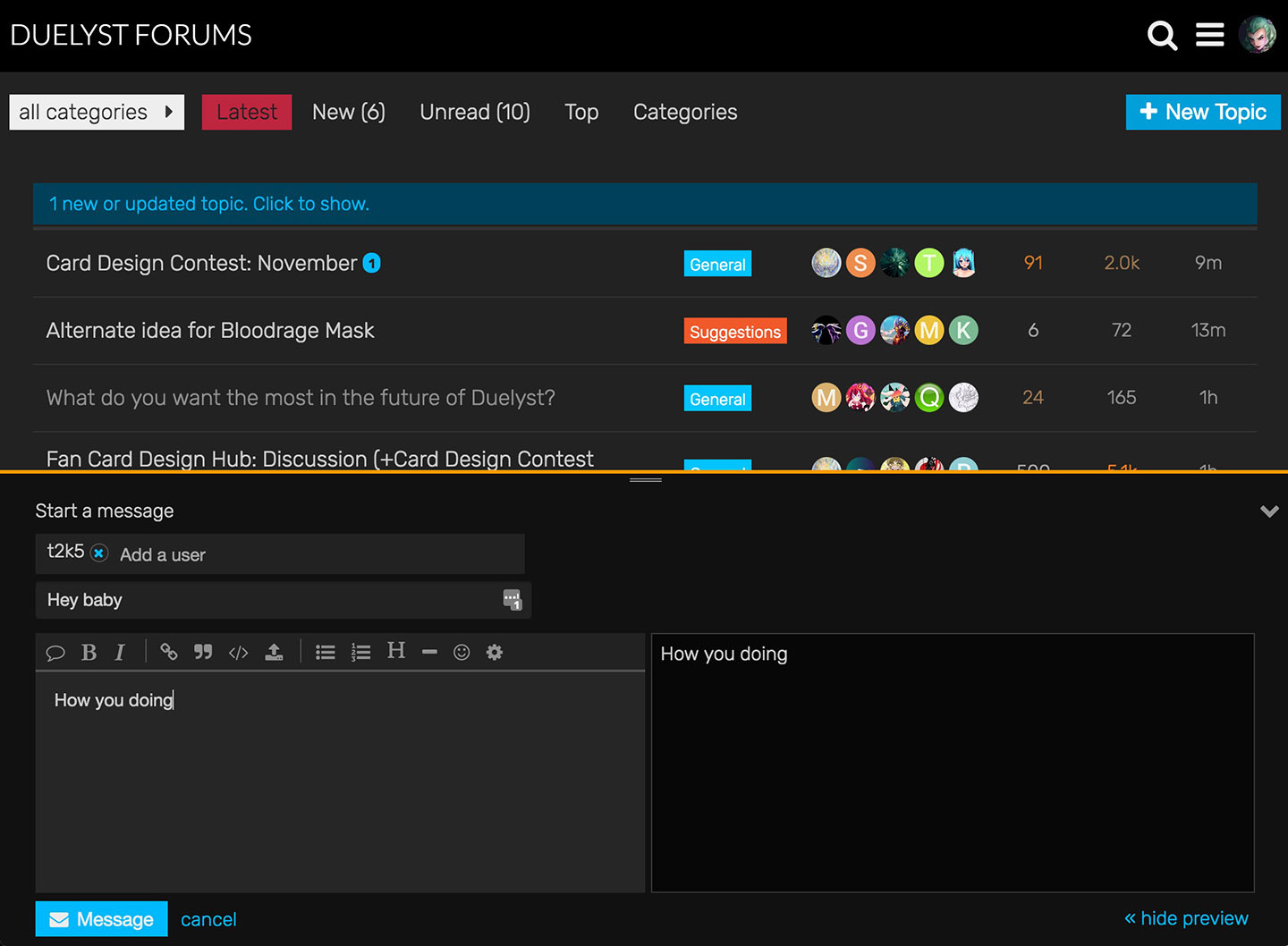Open Alternate idea for Bloodrage Mask topic
This screenshot has height=946, width=1288.
[210, 330]
